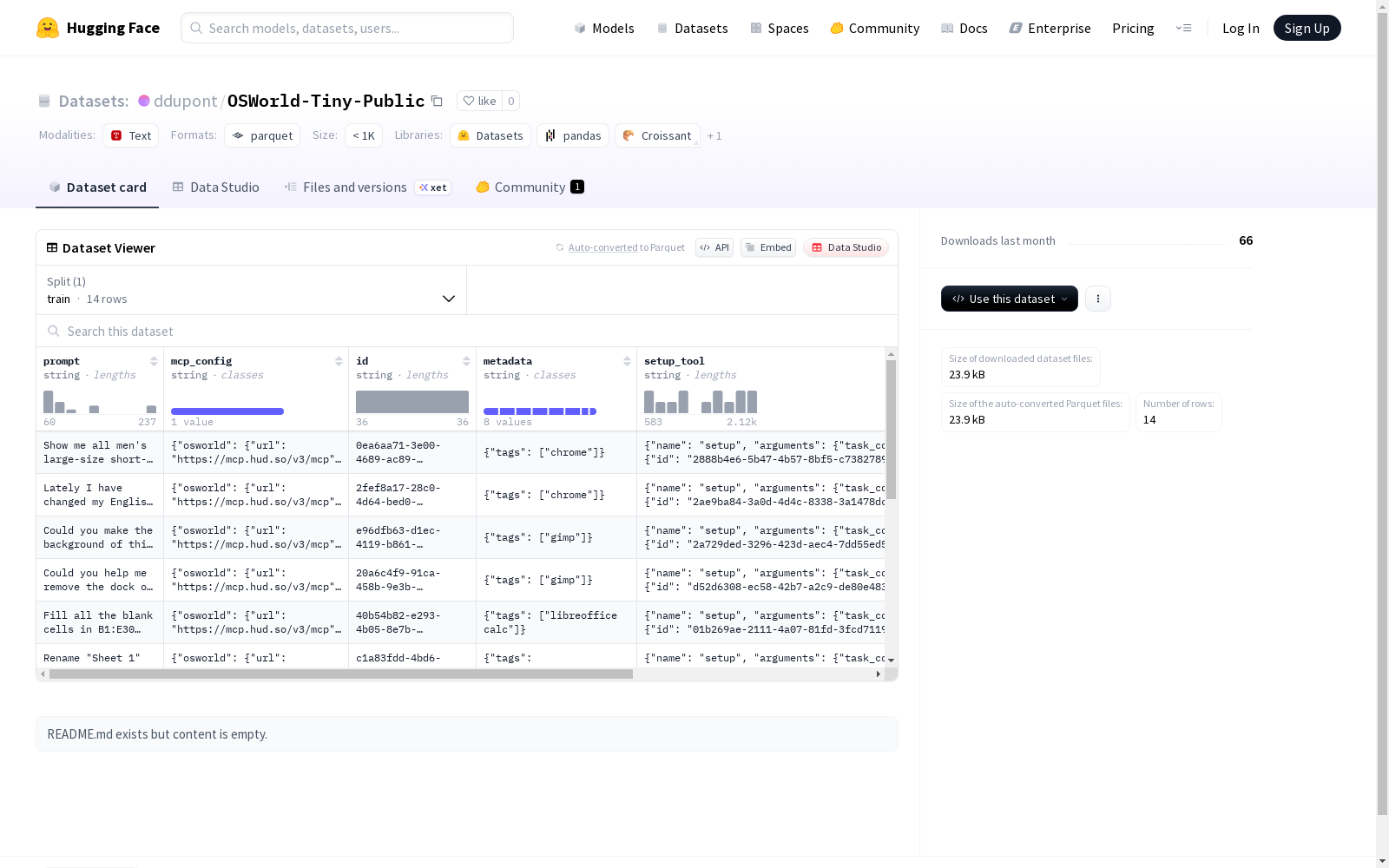Click the like count 0
The width and height of the screenshot is (1389, 868).
click(511, 101)
